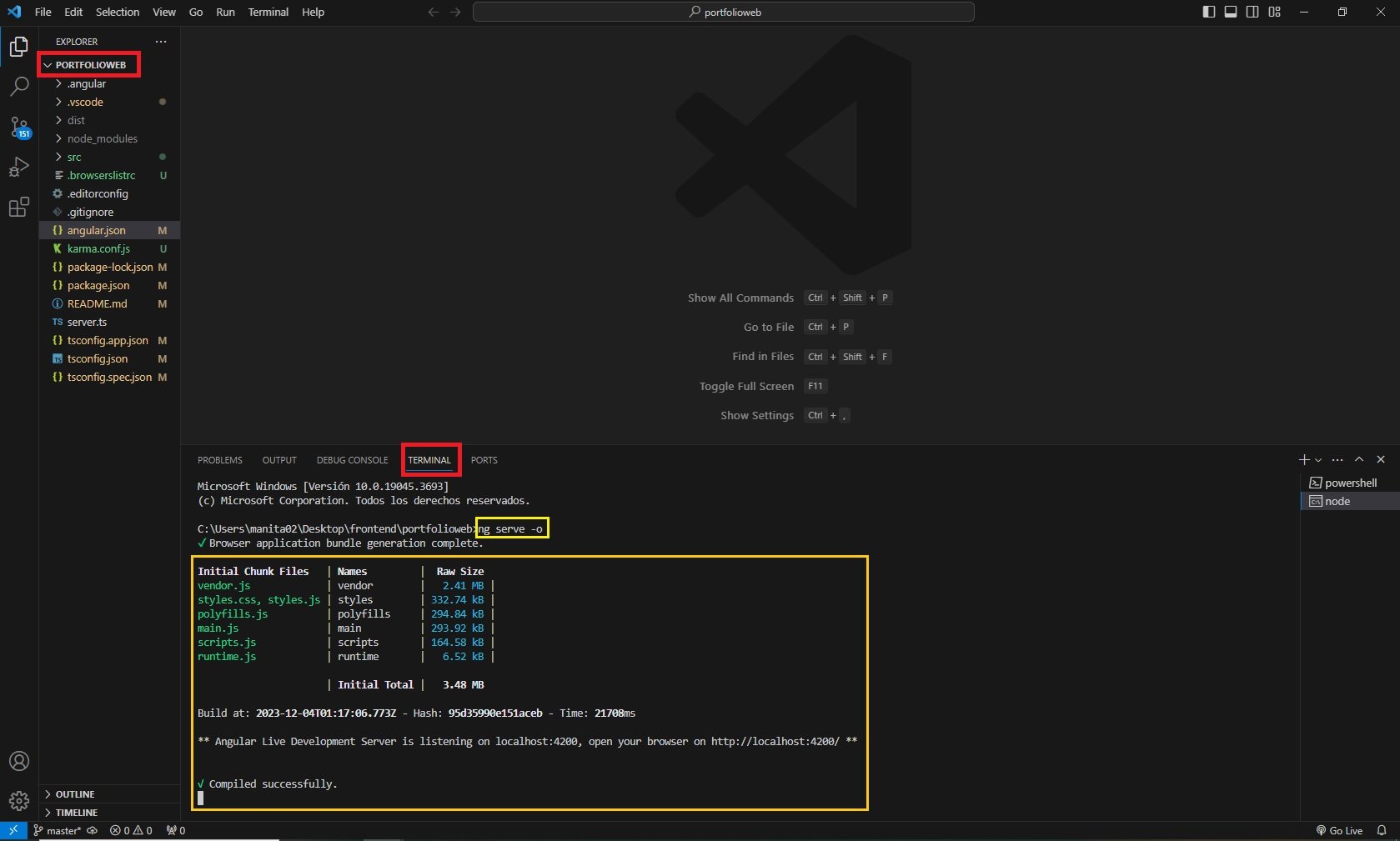This screenshot has height=841, width=1400.
Task: Toggle panel layout icon
Action: click(1230, 12)
